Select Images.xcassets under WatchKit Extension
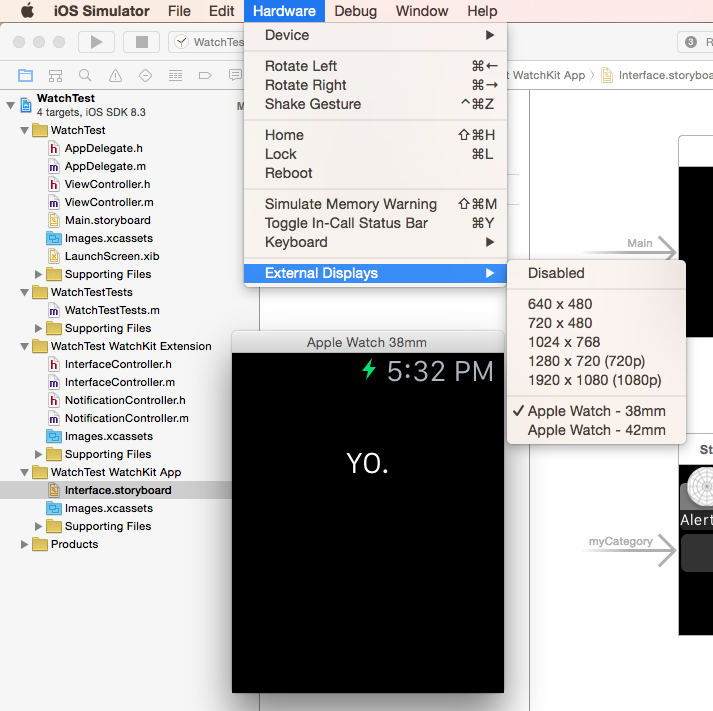 [x=108, y=436]
